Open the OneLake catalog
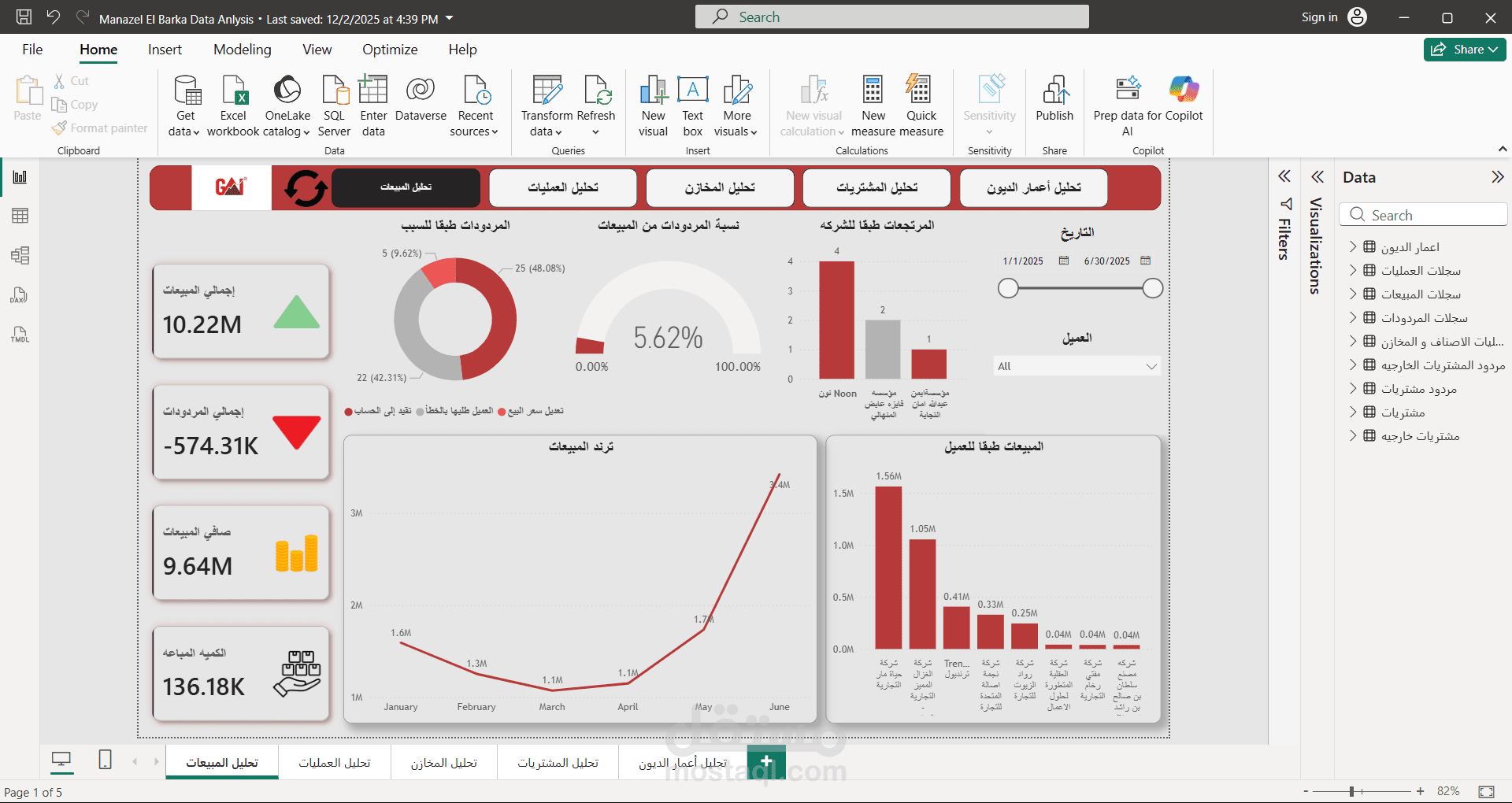Viewport: 1512px width, 803px height. click(x=287, y=105)
